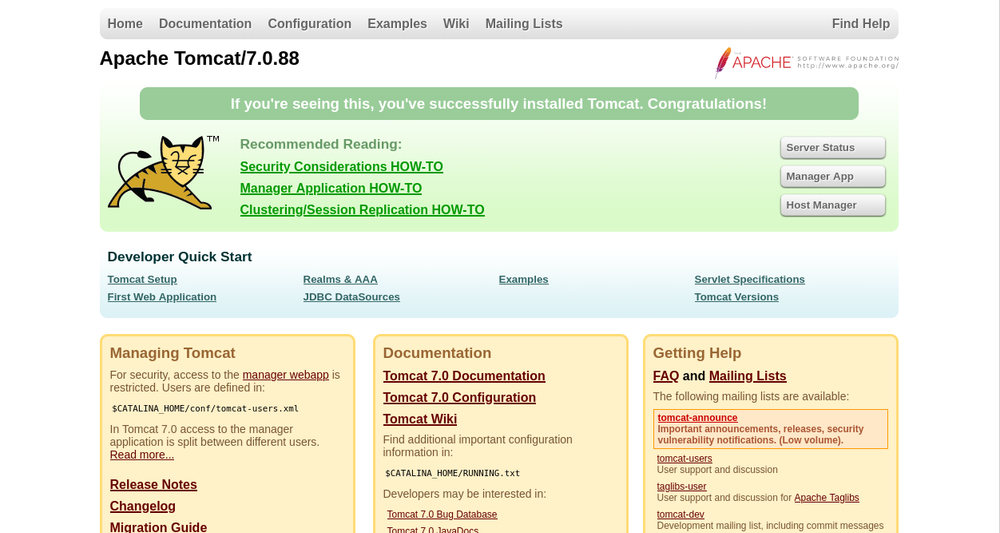Open Find Help in the navigation bar
The height and width of the screenshot is (533, 1000).
[860, 24]
